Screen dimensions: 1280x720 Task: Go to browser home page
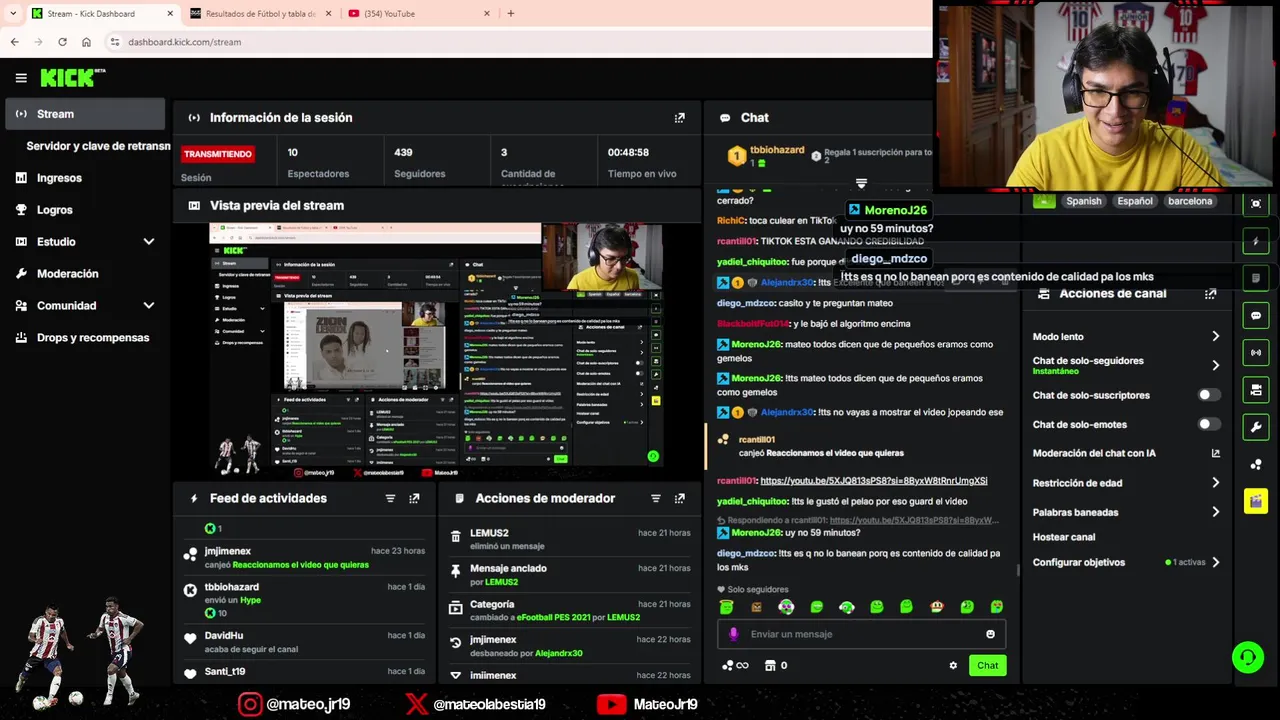coord(86,42)
